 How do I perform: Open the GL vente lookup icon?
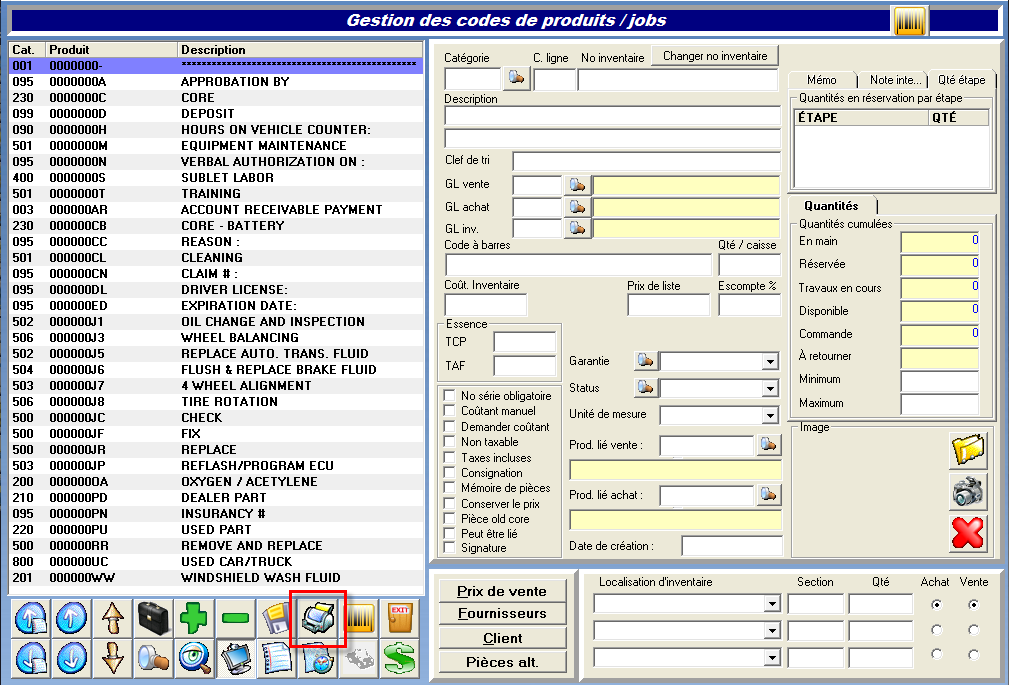click(x=577, y=185)
